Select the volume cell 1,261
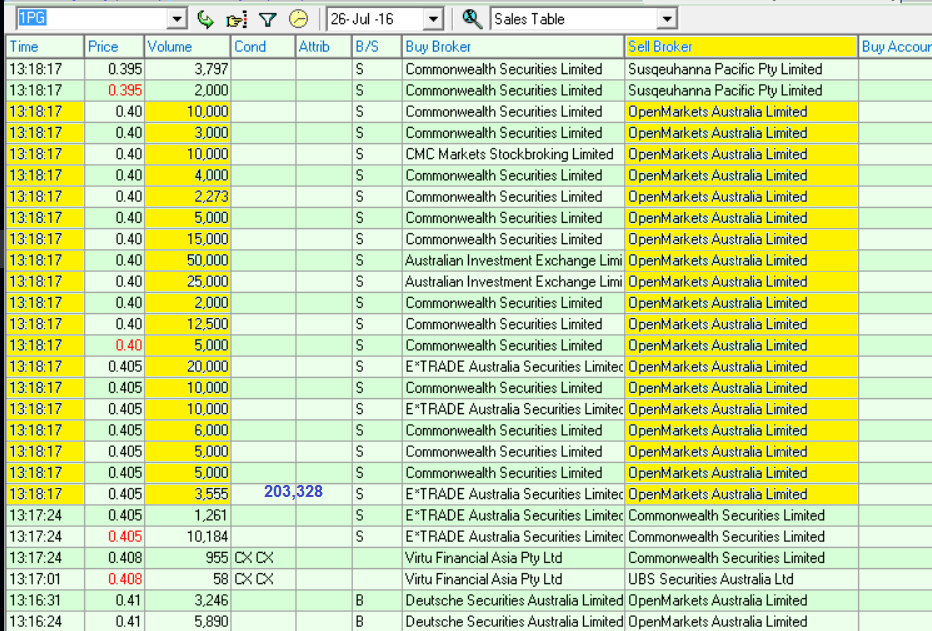 (187, 516)
